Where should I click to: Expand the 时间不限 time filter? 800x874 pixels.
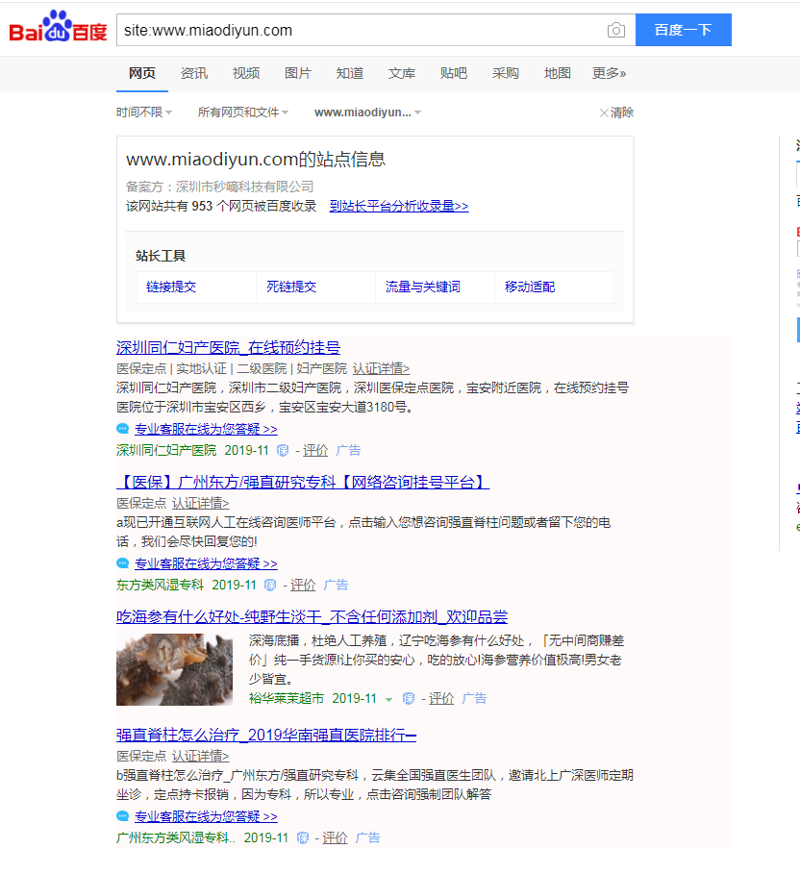(x=144, y=113)
